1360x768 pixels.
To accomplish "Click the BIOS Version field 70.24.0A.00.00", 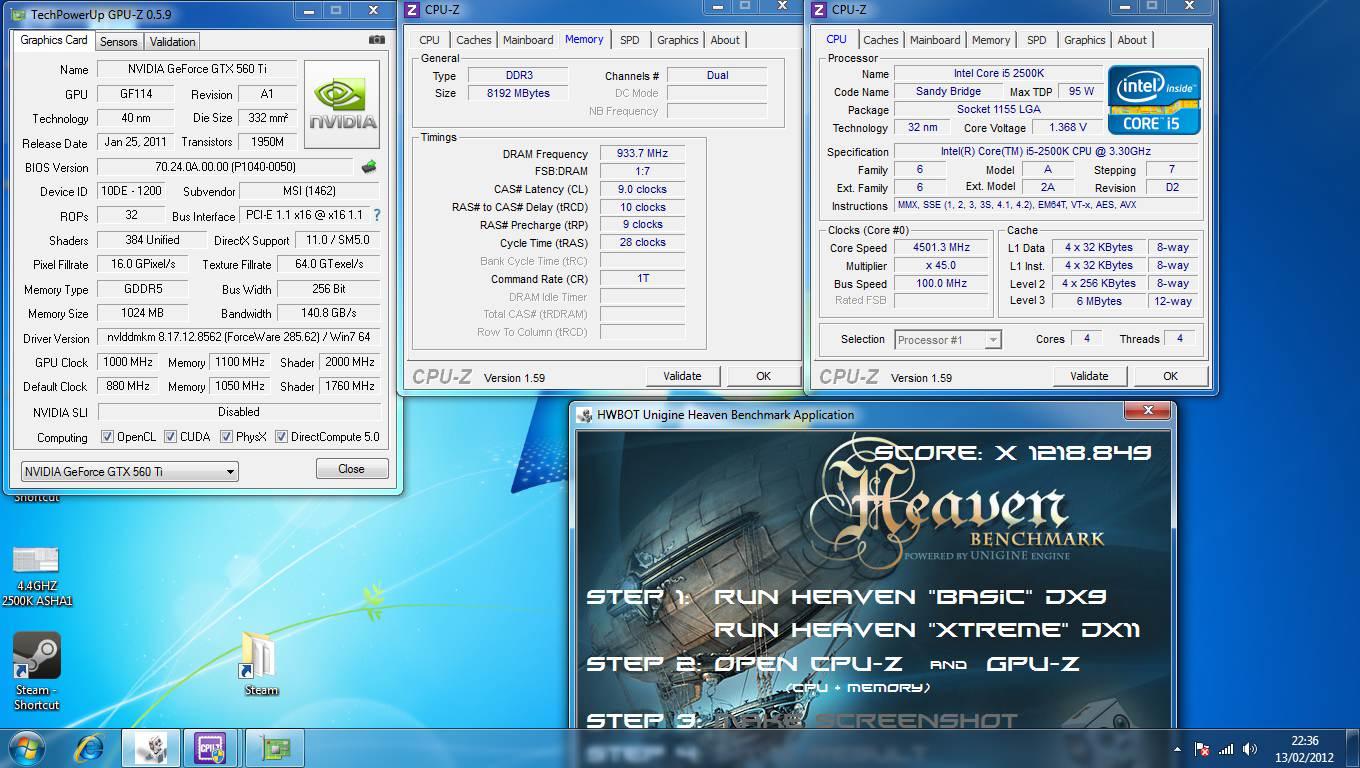I will tap(225, 167).
